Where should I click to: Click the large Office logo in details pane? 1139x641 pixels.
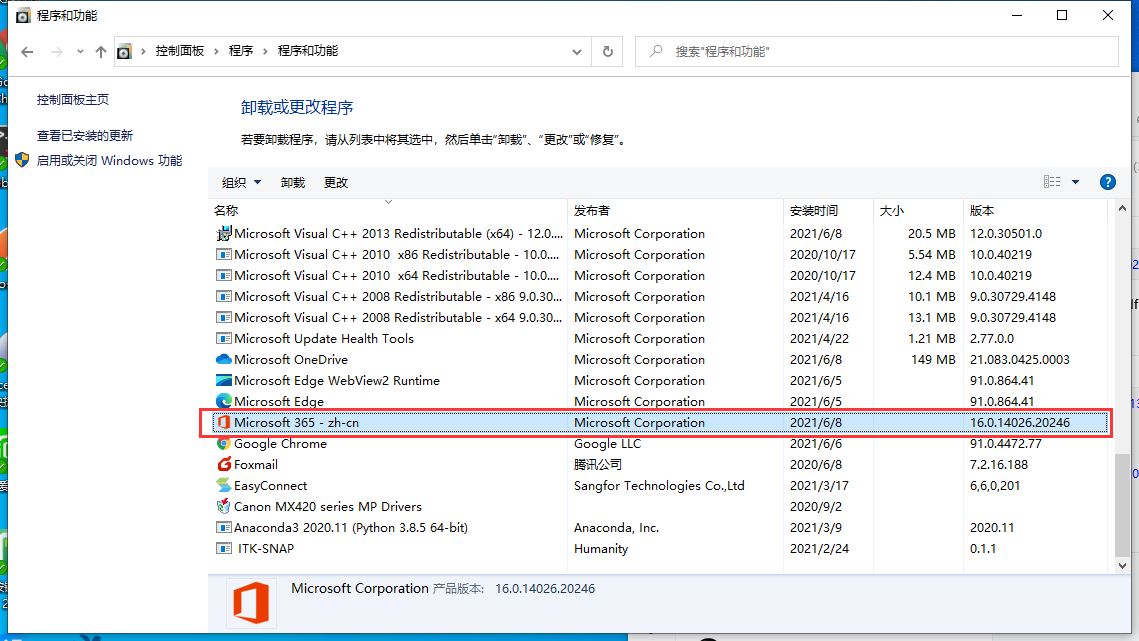point(251,602)
